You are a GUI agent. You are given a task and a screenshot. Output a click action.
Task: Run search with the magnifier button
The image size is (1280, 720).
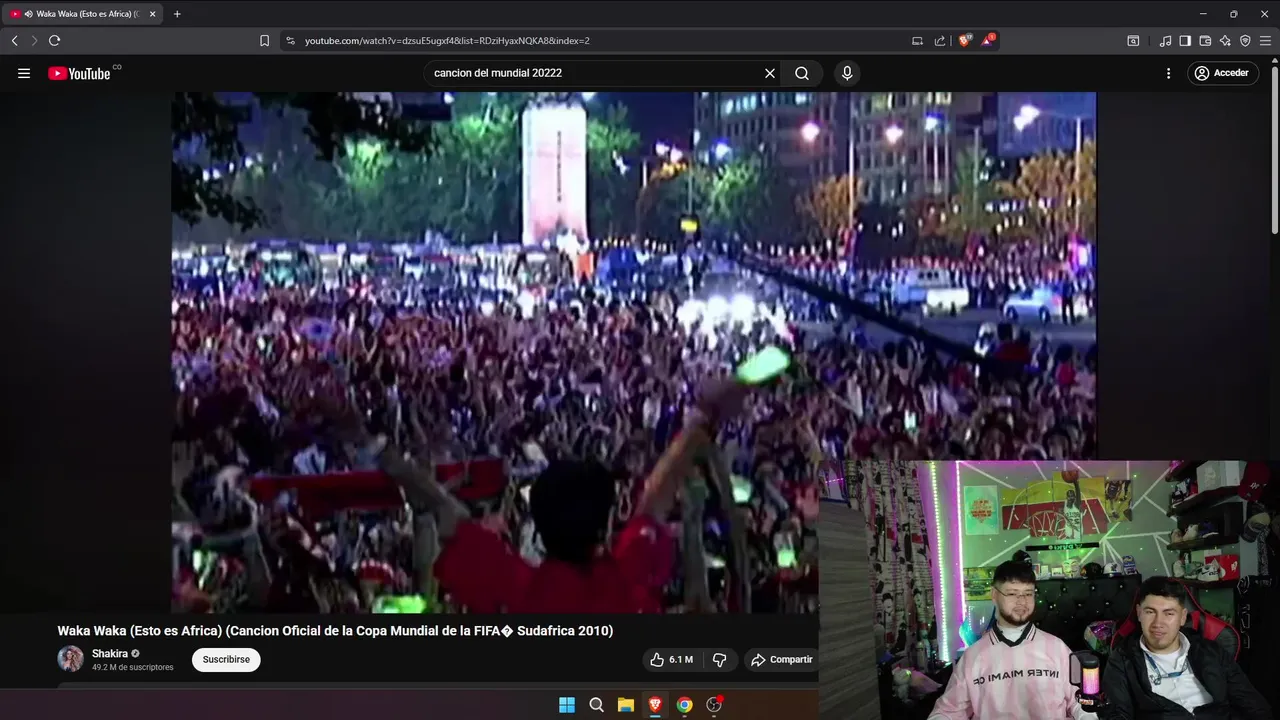pyautogui.click(x=802, y=73)
